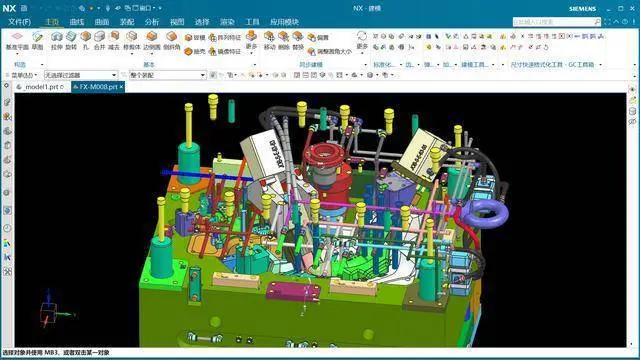This screenshot has height=360, width=640.
Task: Open the selection filter (无选择过滤器) dropdown
Action: [x=81, y=75]
